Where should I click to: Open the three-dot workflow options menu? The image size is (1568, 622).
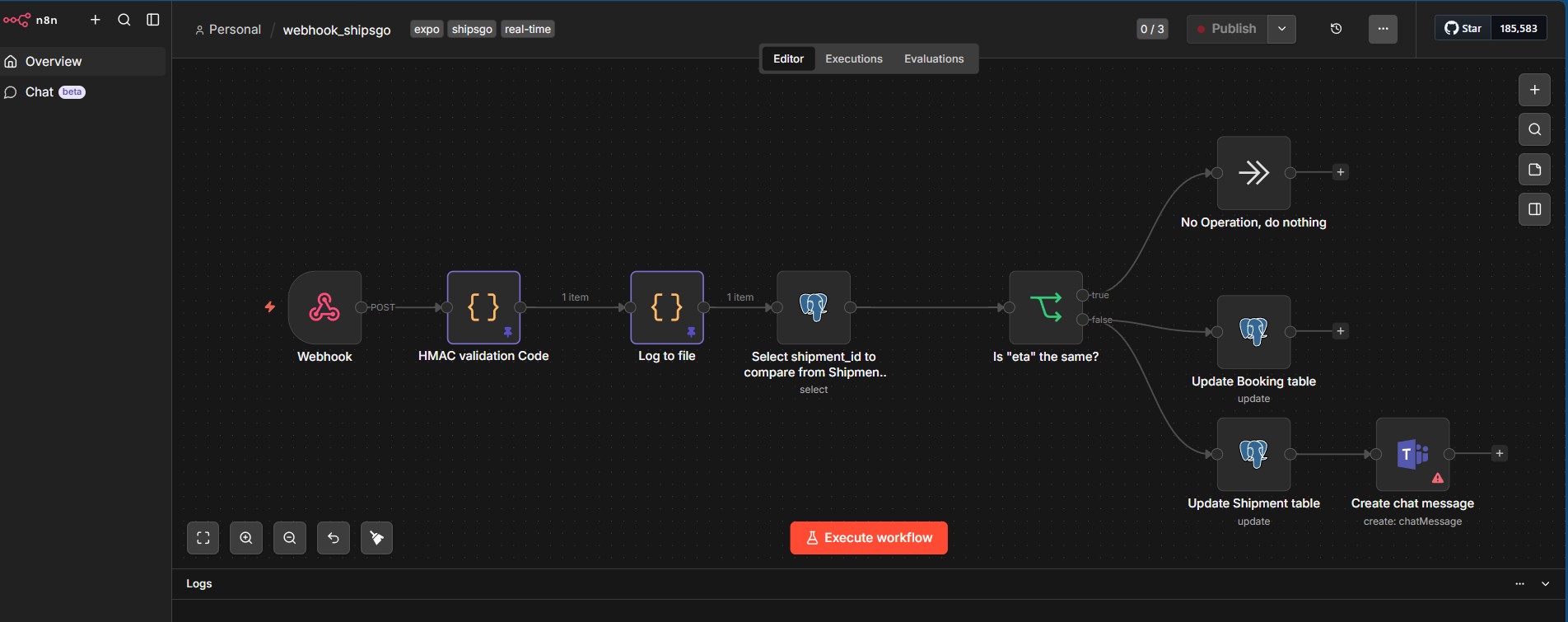coord(1384,29)
